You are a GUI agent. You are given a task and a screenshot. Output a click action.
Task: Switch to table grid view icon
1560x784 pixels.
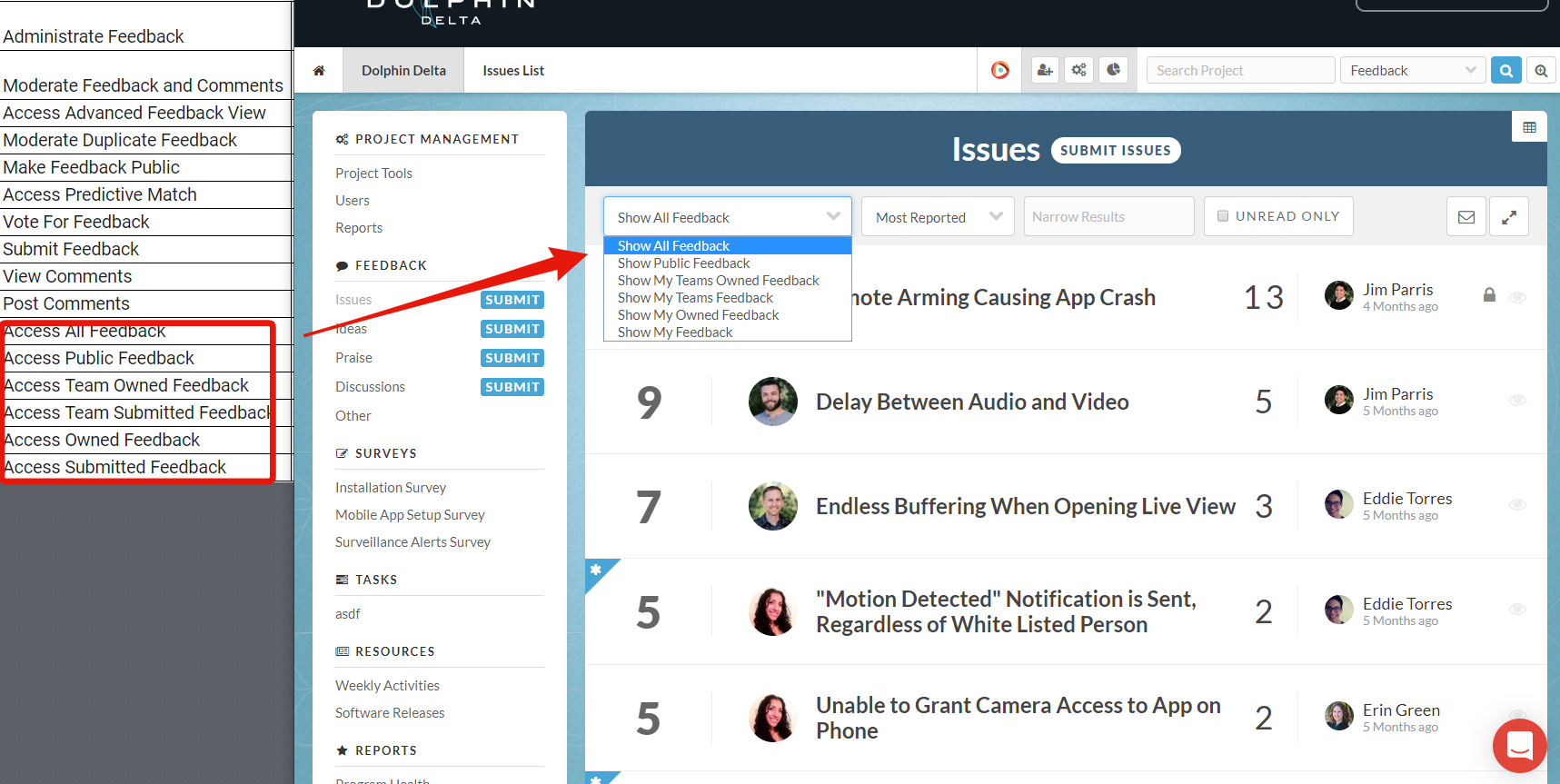[1530, 127]
